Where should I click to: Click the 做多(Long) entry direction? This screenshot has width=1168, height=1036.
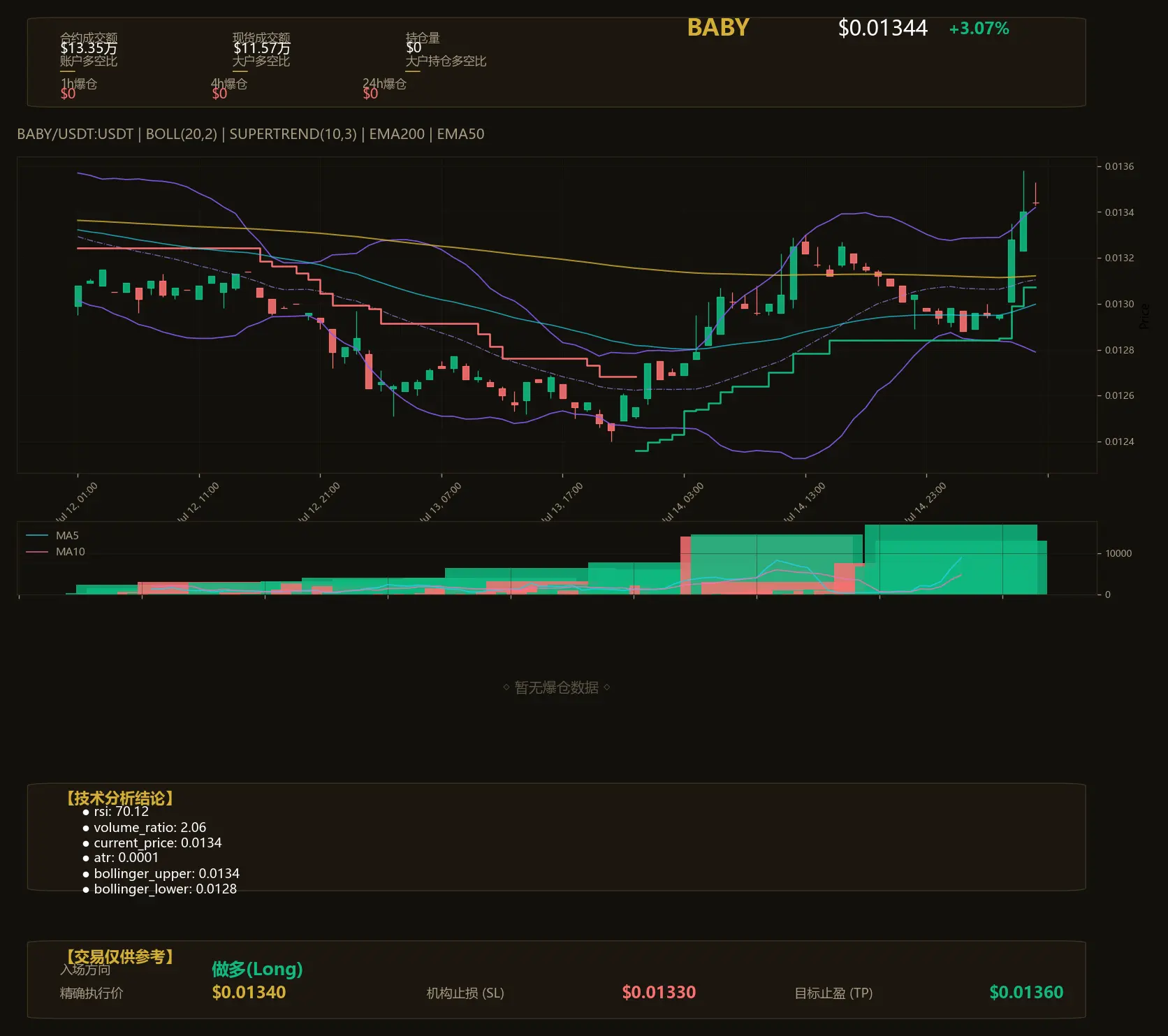coord(257,969)
